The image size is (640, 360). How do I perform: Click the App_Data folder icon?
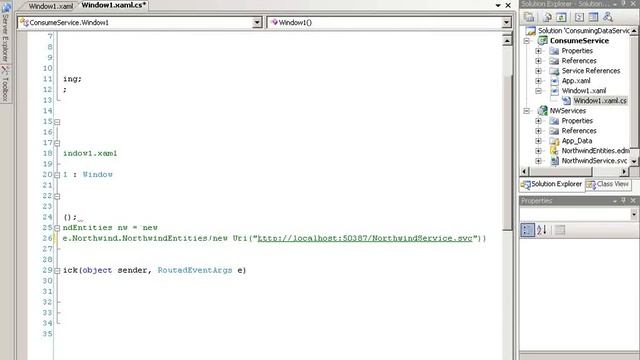click(x=554, y=141)
